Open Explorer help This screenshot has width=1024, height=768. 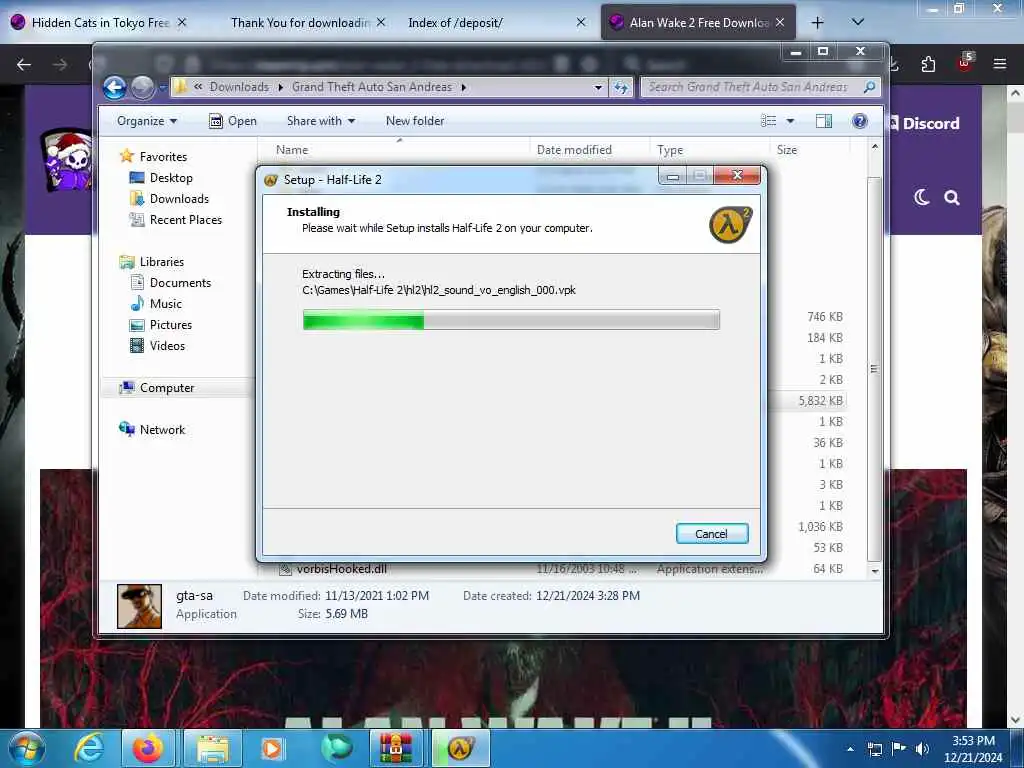click(x=860, y=121)
